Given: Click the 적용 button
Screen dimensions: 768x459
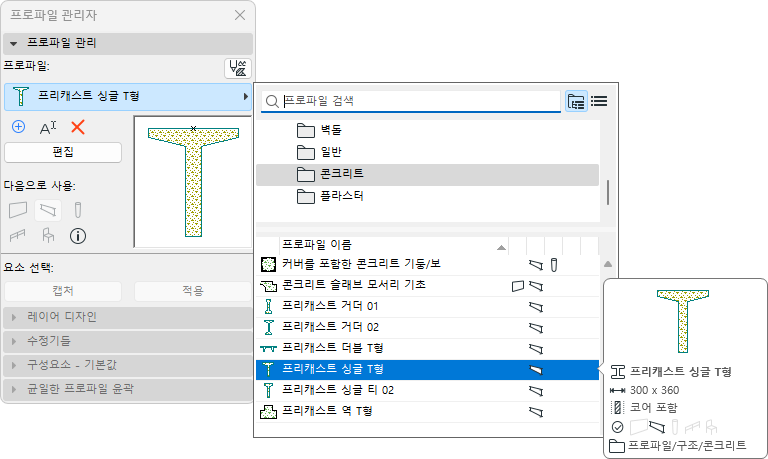Looking at the screenshot, I should (192, 291).
